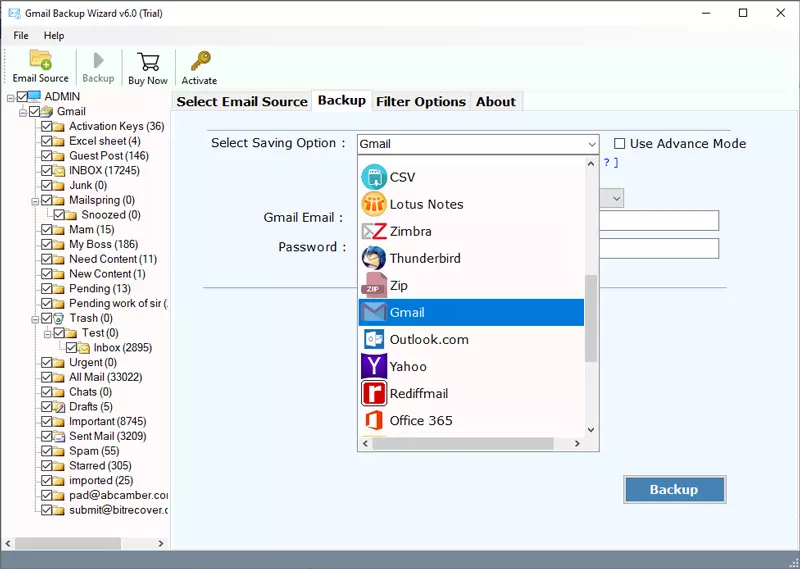Uncheck the Activation Keys (36) checkbox
The width and height of the screenshot is (800, 569).
pos(46,126)
